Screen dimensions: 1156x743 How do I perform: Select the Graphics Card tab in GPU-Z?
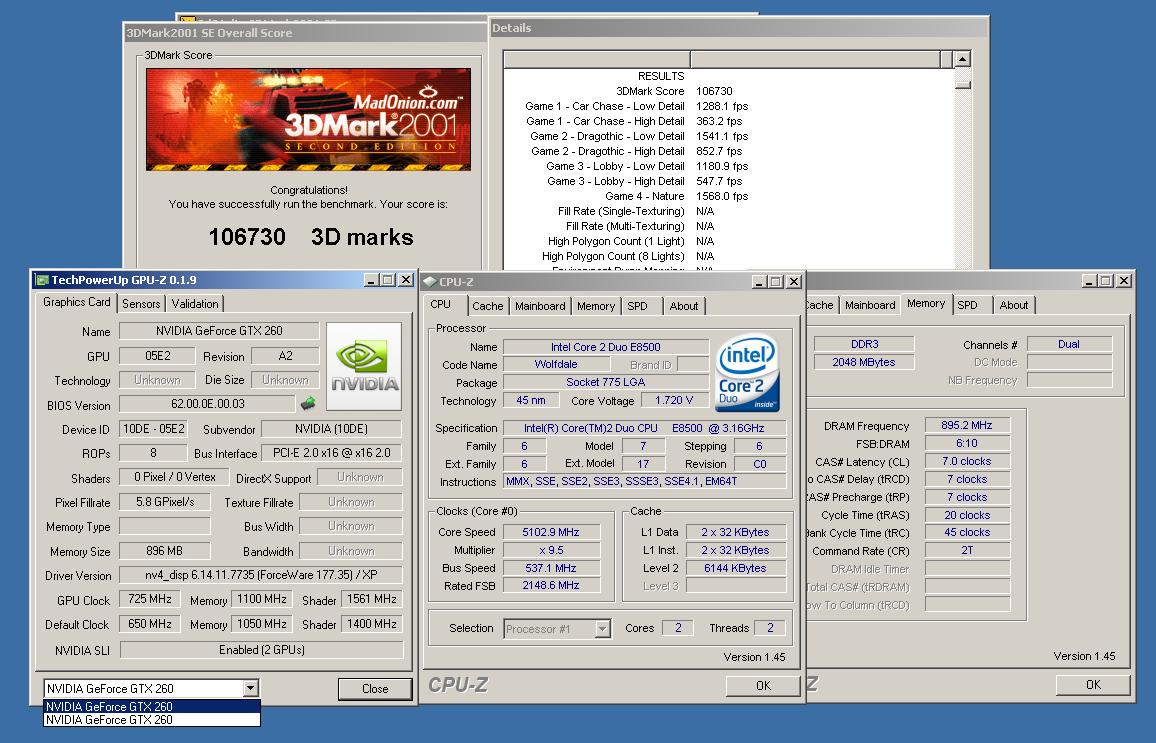[x=77, y=302]
